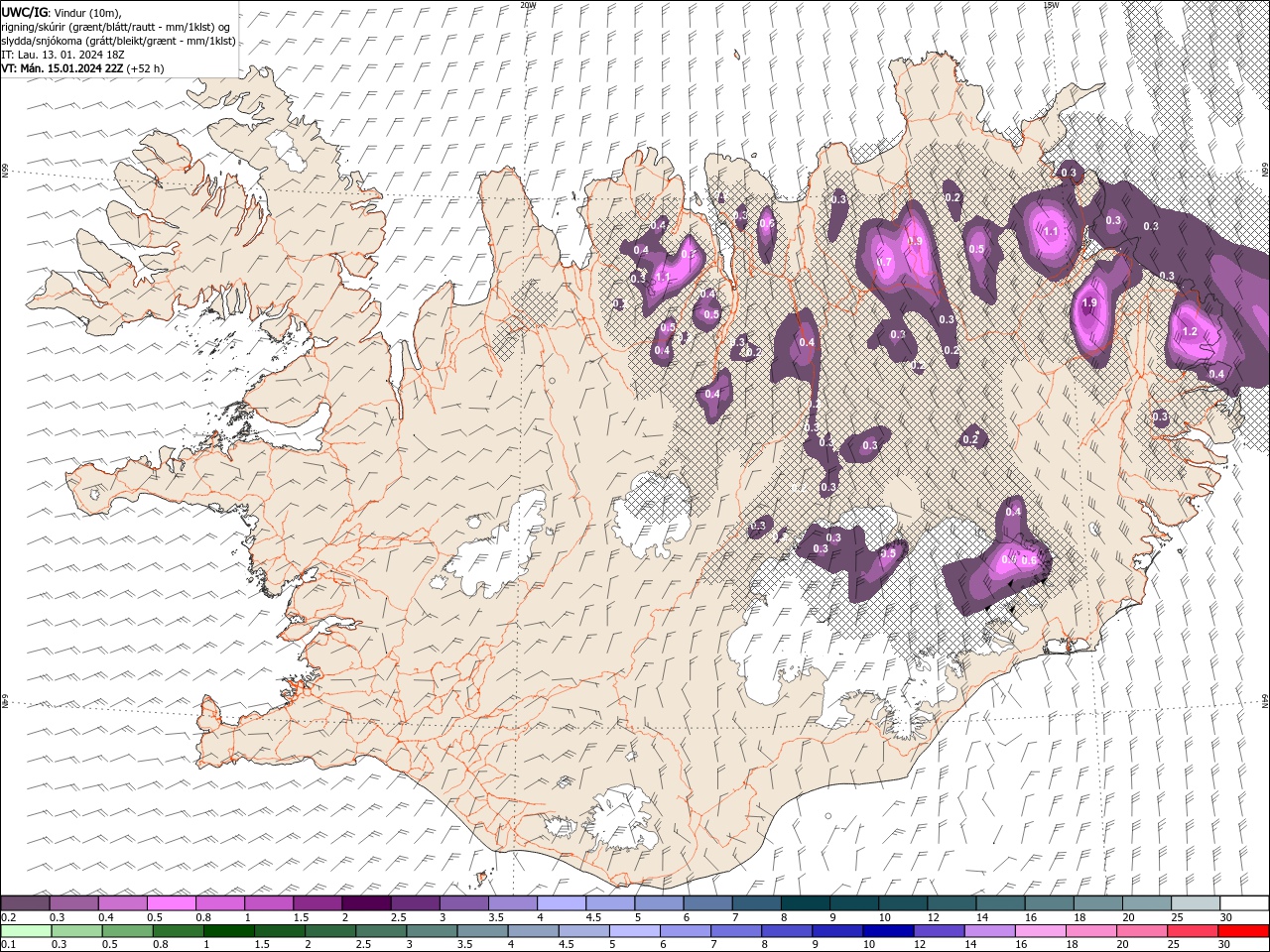The image size is (1270, 952).
Task: Click the 'UWC/IG: Vindur (10m)' title text
Action: pos(61,12)
